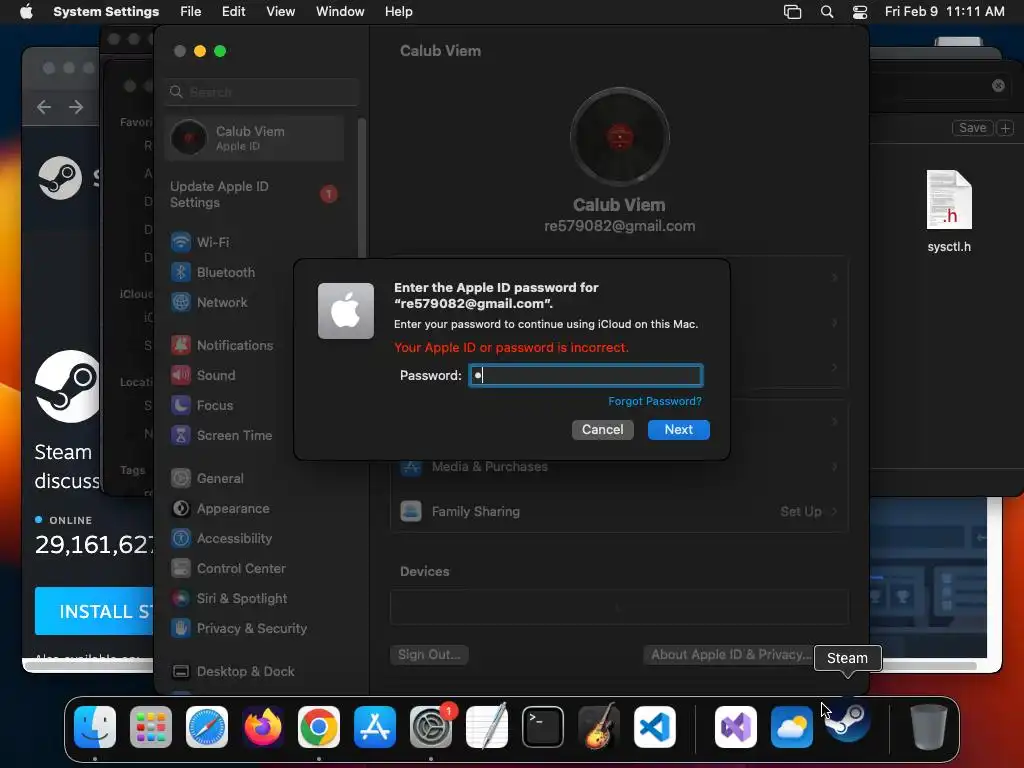This screenshot has width=1024, height=768.
Task: Open the Edit menu
Action: 233,12
